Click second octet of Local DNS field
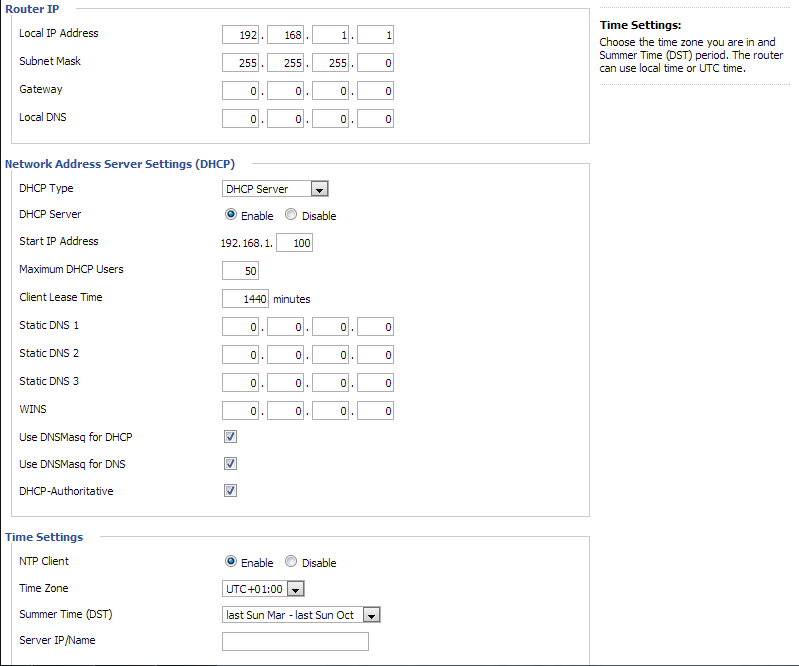Image resolution: width=799 pixels, height=666 pixels. 285,119
